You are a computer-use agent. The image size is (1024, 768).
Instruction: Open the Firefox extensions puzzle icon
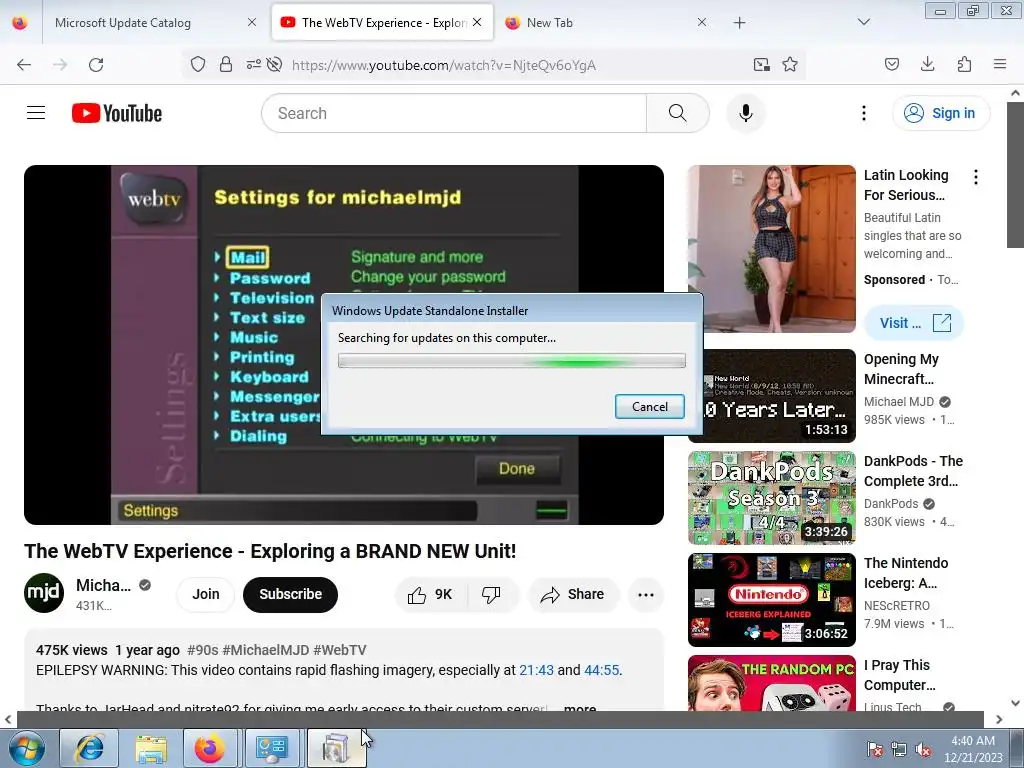(964, 64)
